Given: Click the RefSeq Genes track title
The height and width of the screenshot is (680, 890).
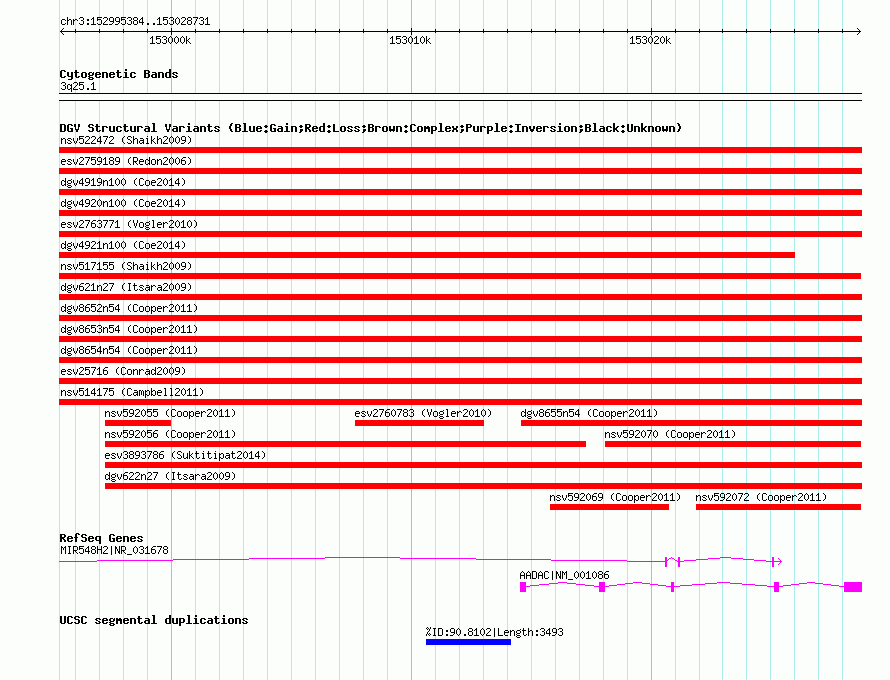Looking at the screenshot, I should 101,538.
